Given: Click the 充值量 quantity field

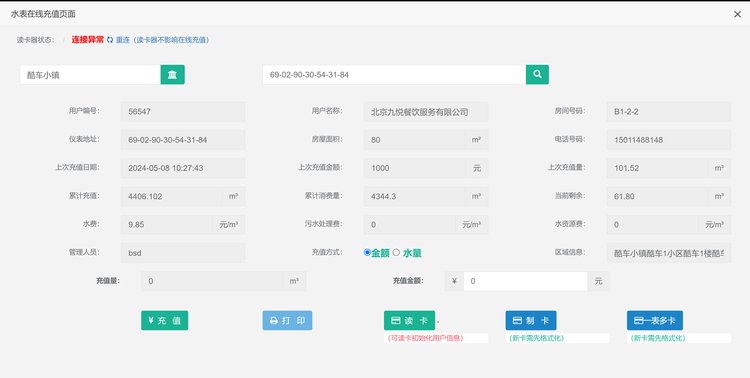Looking at the screenshot, I should point(212,281).
